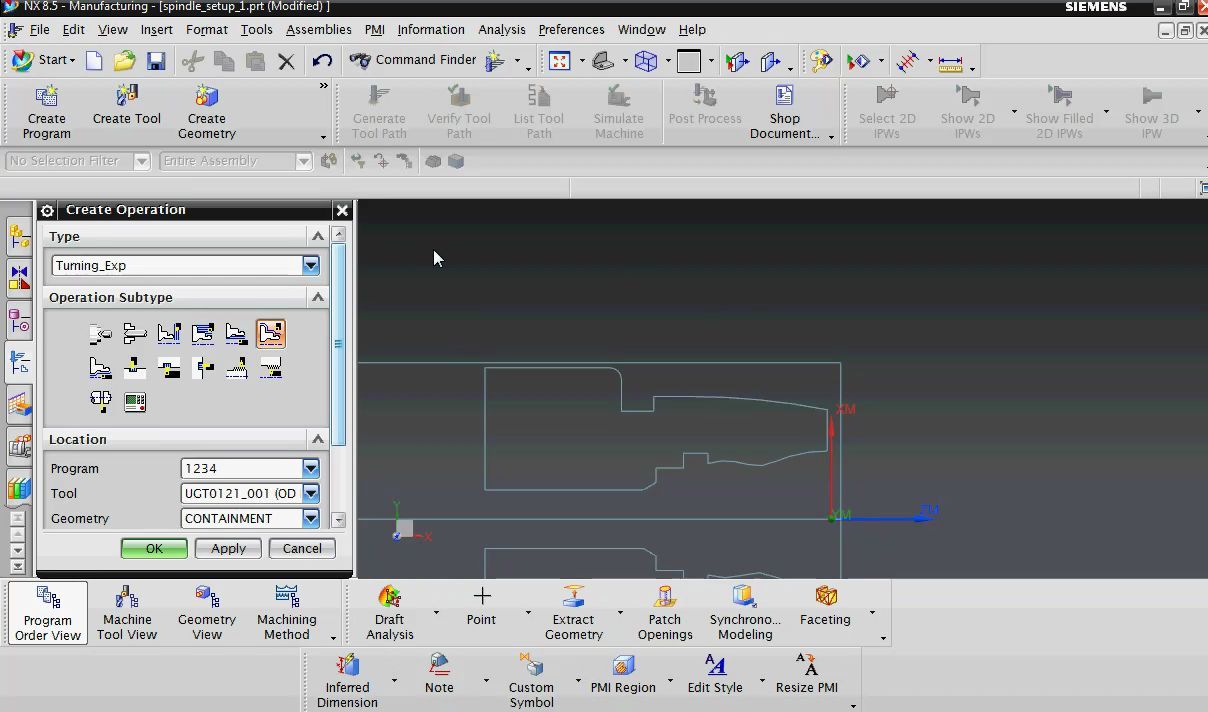Select the highlighted operation subtype icon
The image size is (1208, 712).
tap(270, 333)
